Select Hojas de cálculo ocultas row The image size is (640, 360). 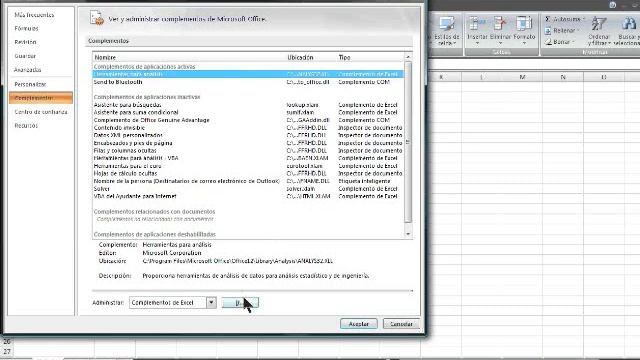click(x=248, y=173)
